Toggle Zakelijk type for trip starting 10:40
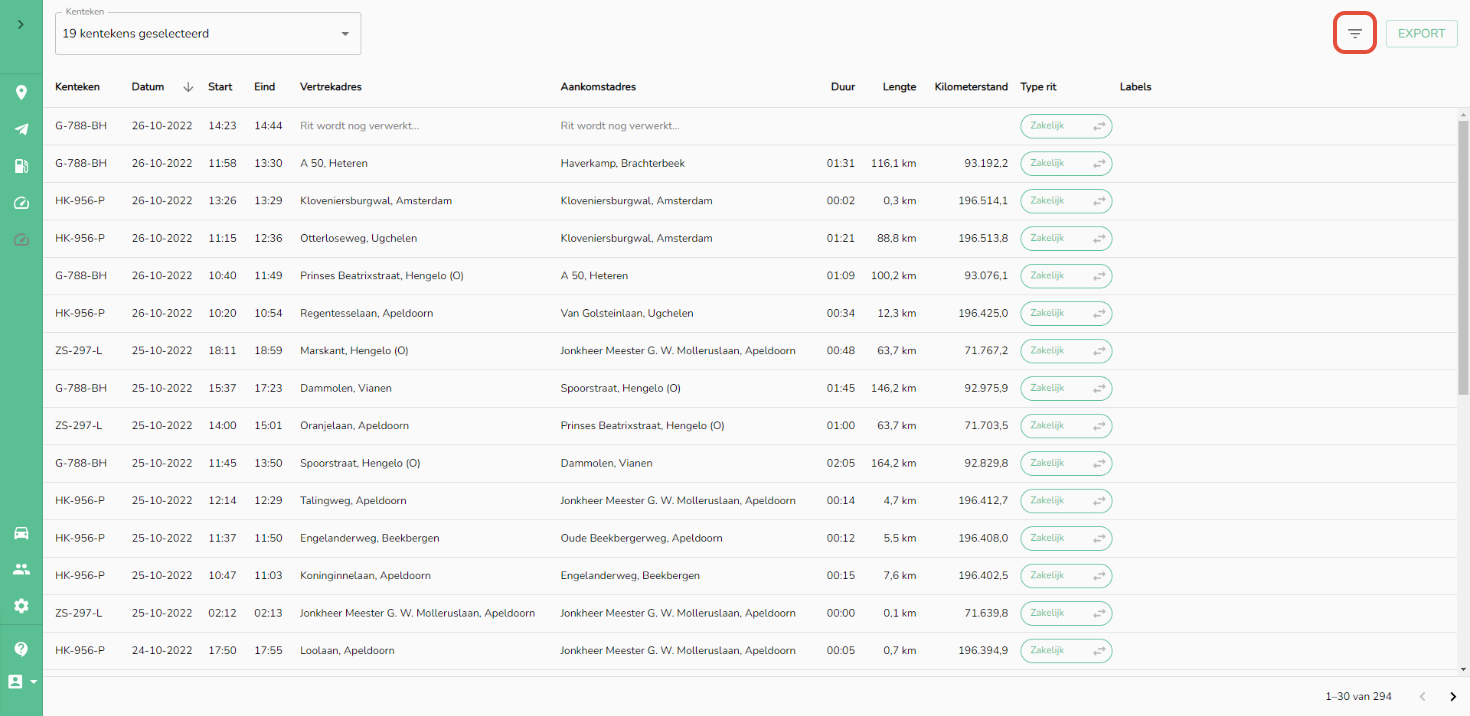 1066,276
